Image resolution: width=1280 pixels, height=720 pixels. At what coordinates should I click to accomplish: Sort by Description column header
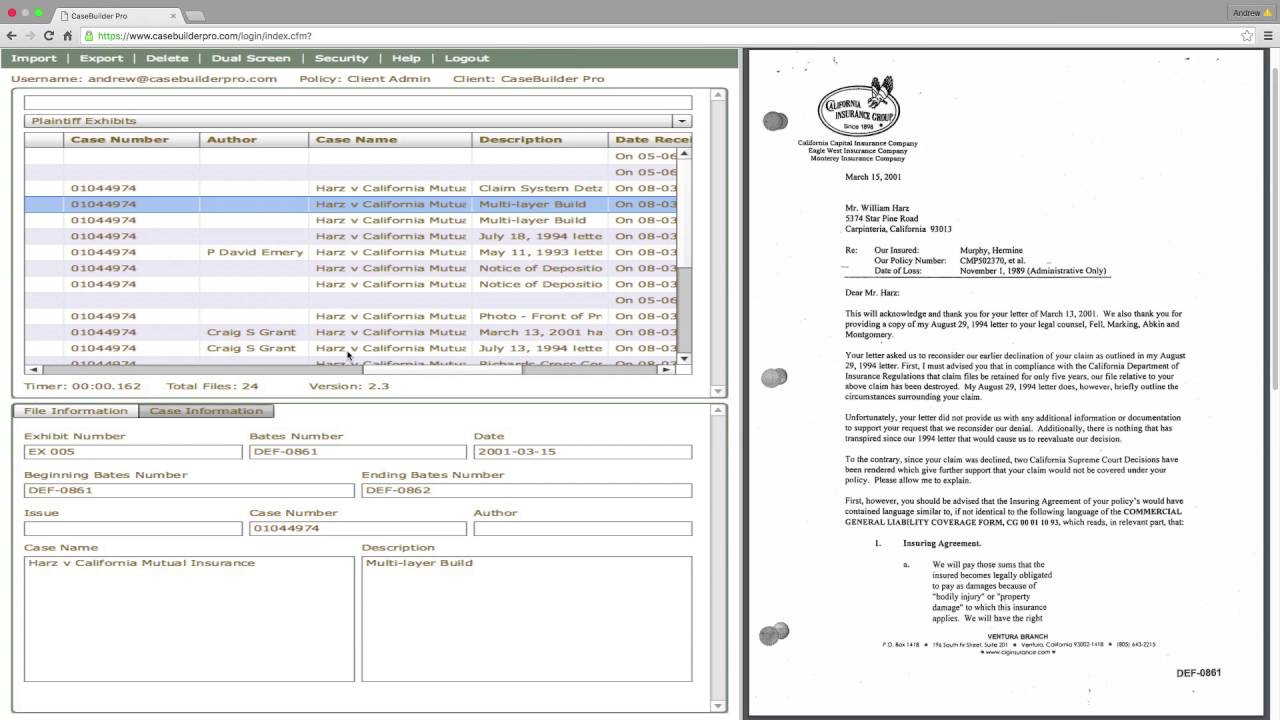[540, 140]
